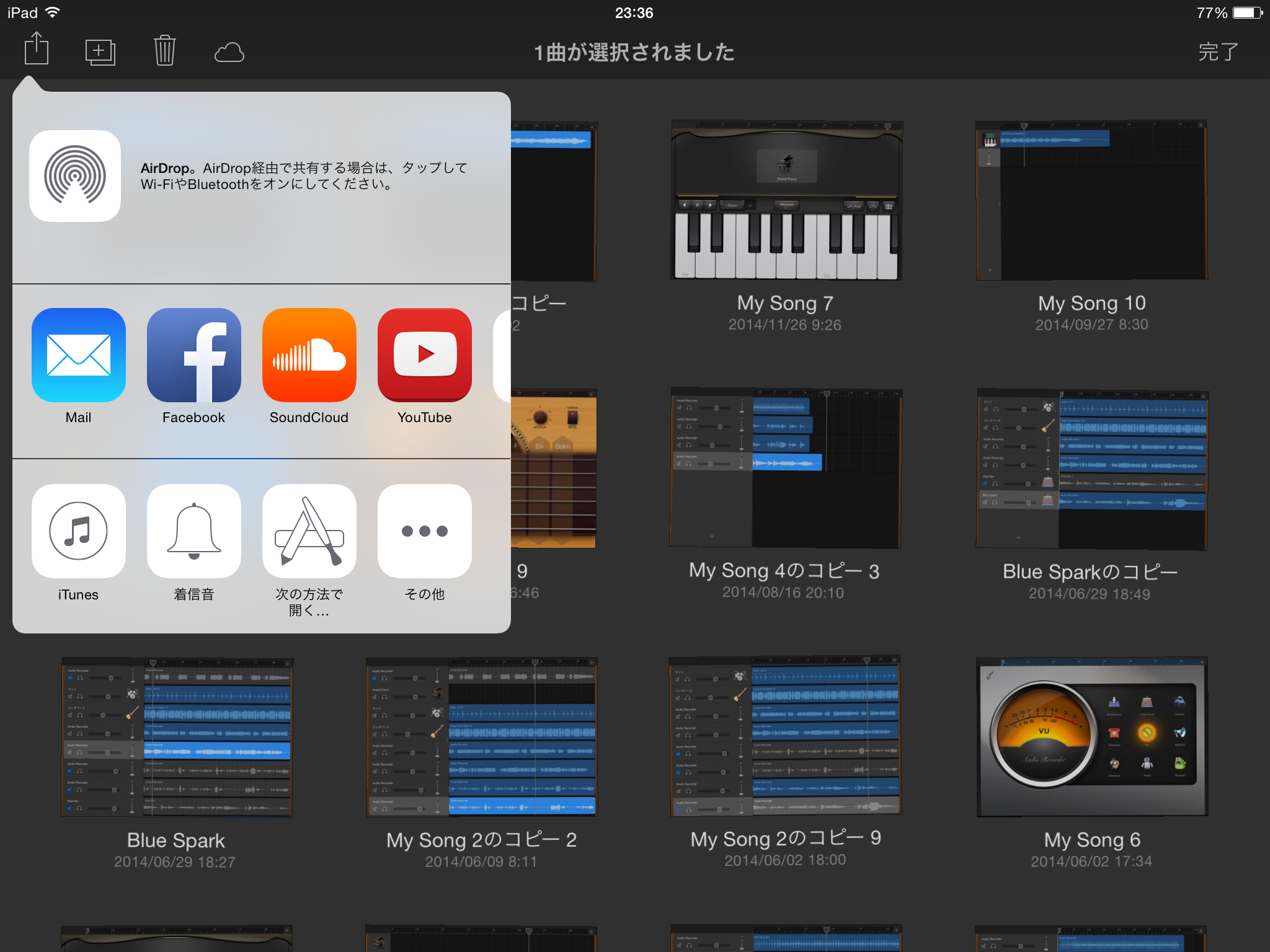This screenshot has height=952, width=1270.
Task: Tap 完了 to finish selection
Action: point(1218,52)
